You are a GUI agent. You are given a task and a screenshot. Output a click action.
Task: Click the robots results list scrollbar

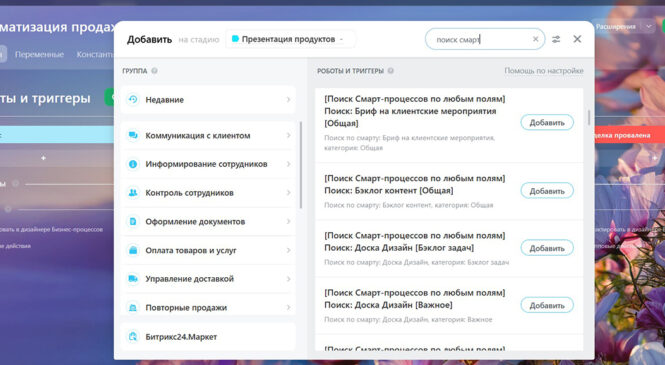coord(589,117)
